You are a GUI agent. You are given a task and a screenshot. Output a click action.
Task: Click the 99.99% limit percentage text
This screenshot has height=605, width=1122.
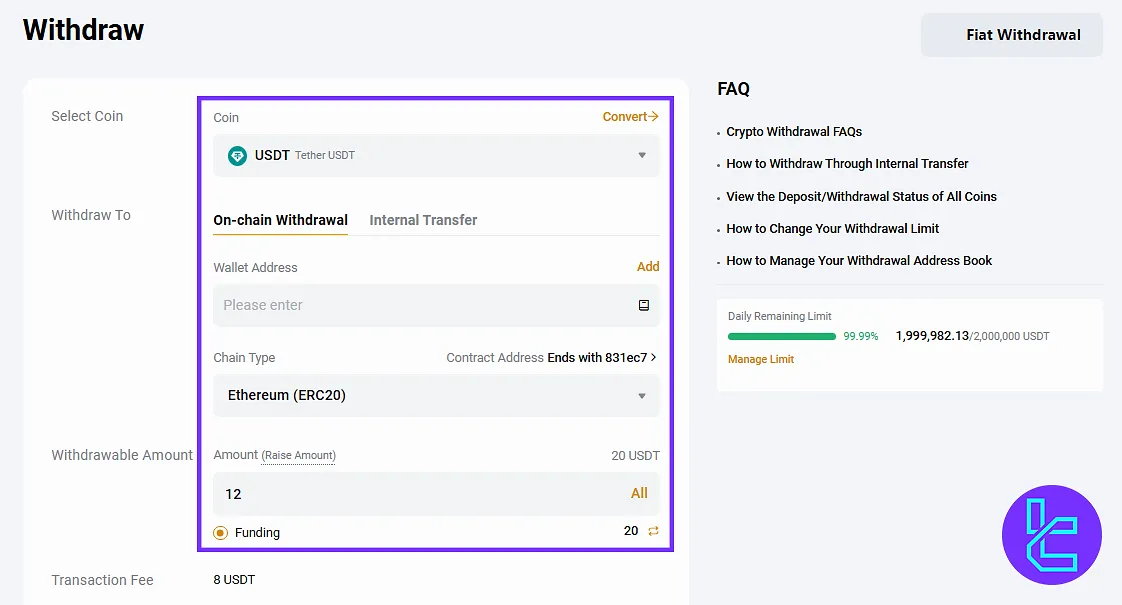(x=860, y=337)
